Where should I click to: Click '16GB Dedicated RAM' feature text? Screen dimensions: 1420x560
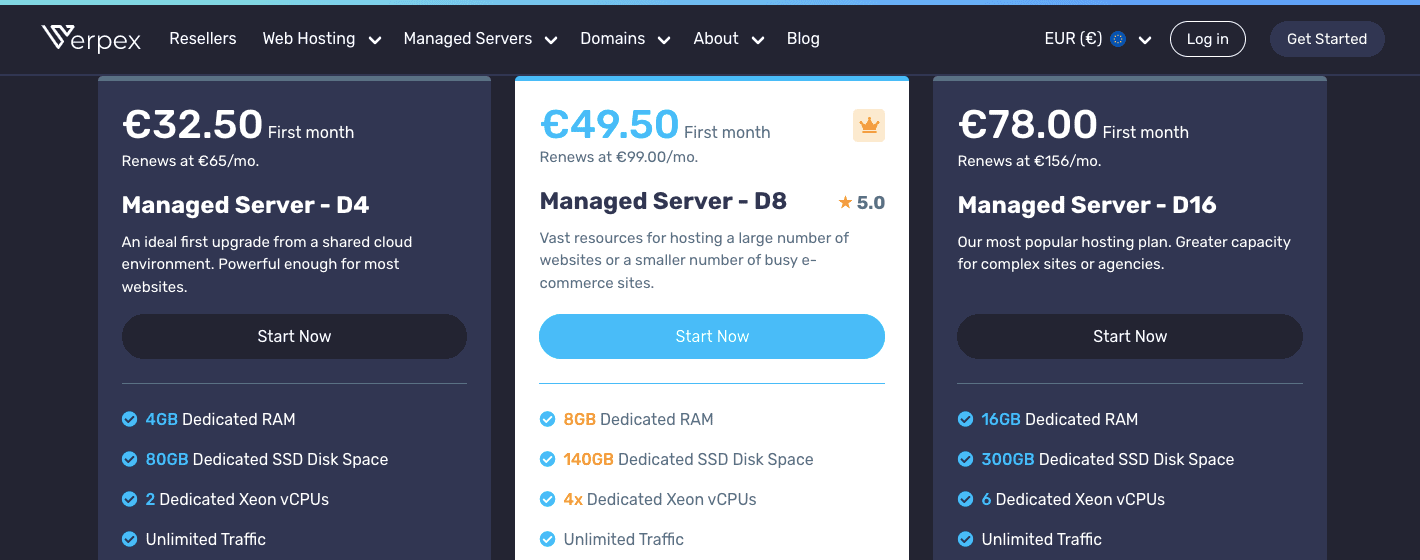[1060, 419]
